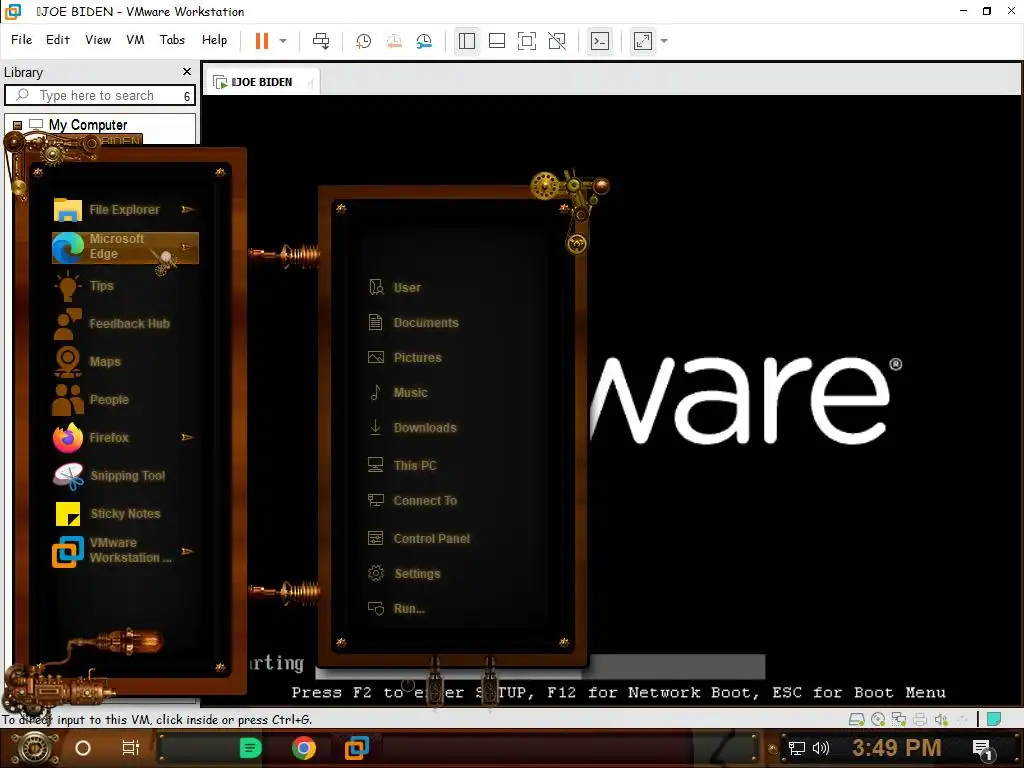1024x768 pixels.
Task: Open the User folder link
Action: click(395, 287)
